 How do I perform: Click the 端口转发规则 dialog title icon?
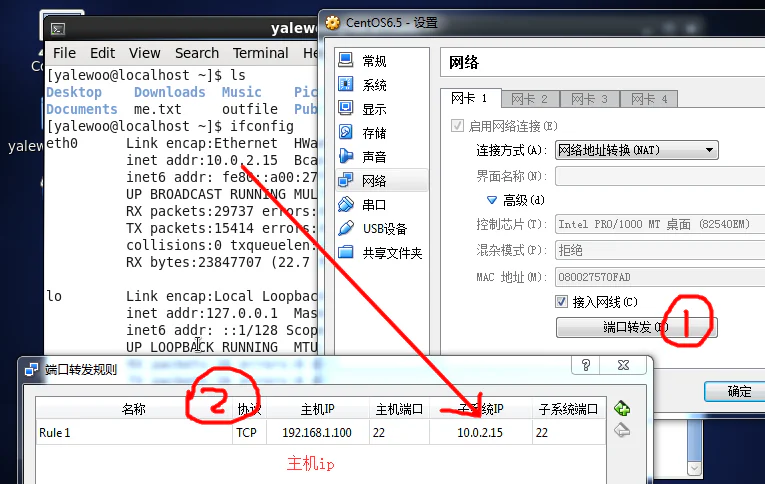pos(32,369)
